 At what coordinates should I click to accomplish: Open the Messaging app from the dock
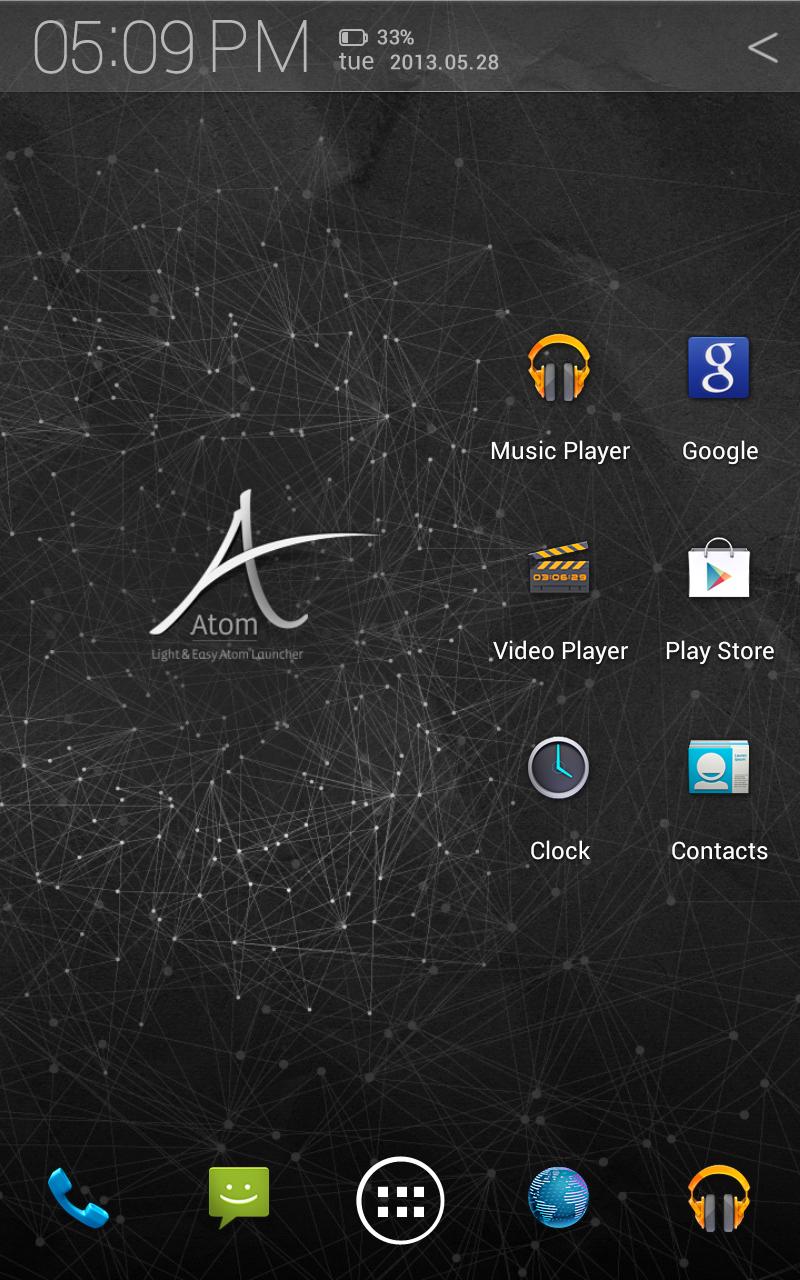tap(240, 1198)
